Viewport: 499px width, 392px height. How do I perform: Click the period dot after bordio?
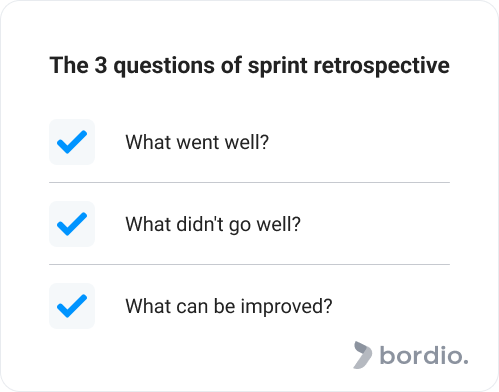(x=465, y=362)
